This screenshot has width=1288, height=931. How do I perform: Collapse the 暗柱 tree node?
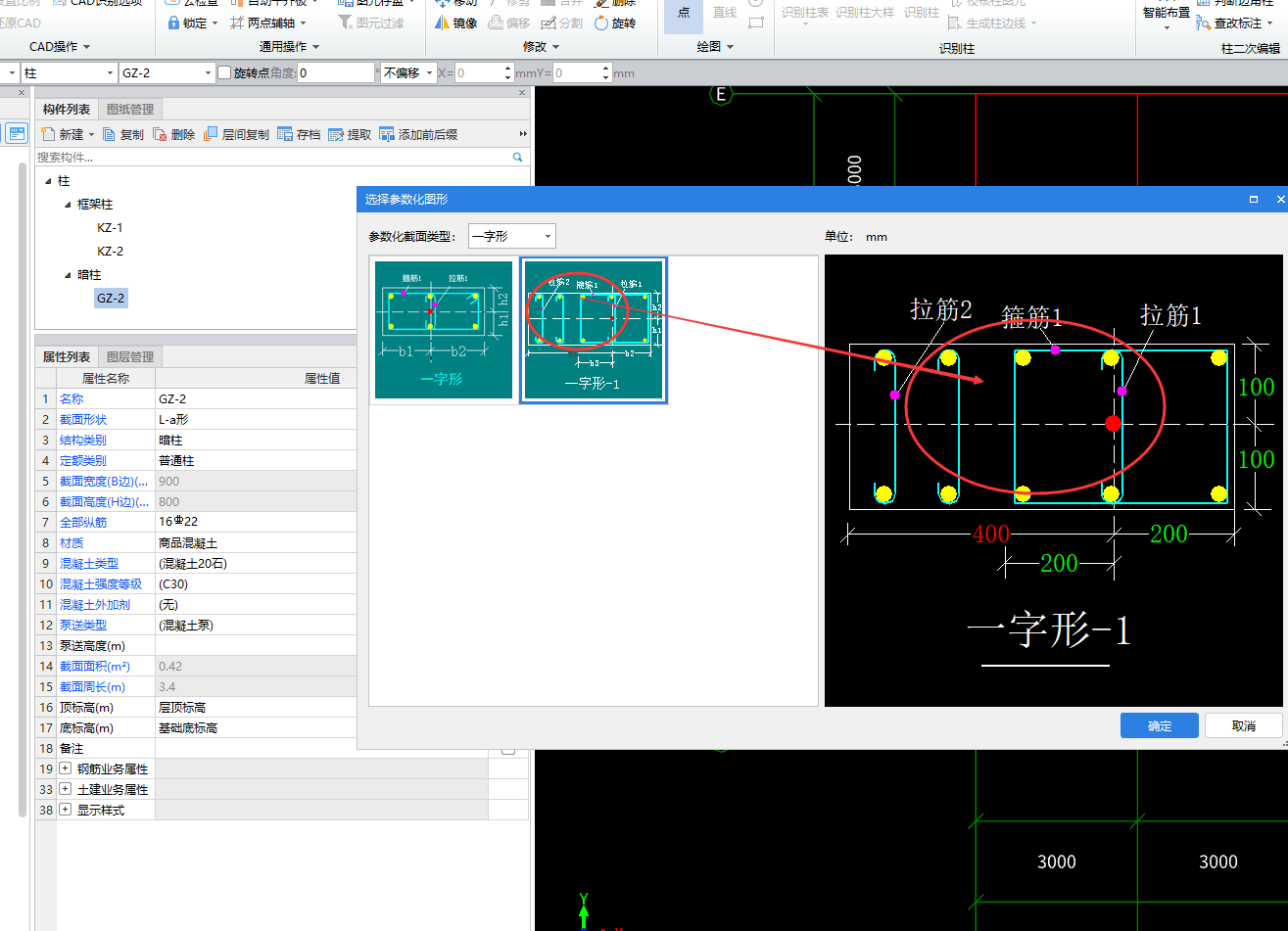point(68,275)
